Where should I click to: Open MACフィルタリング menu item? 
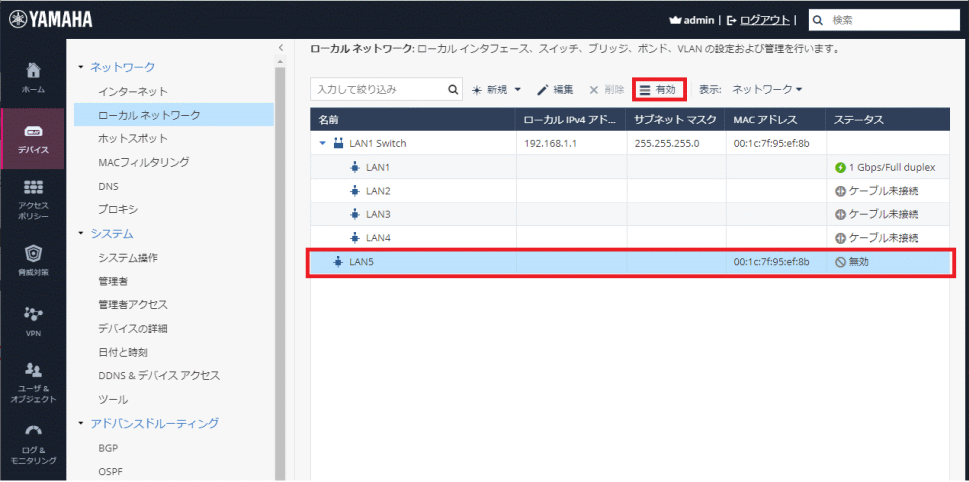tap(144, 162)
